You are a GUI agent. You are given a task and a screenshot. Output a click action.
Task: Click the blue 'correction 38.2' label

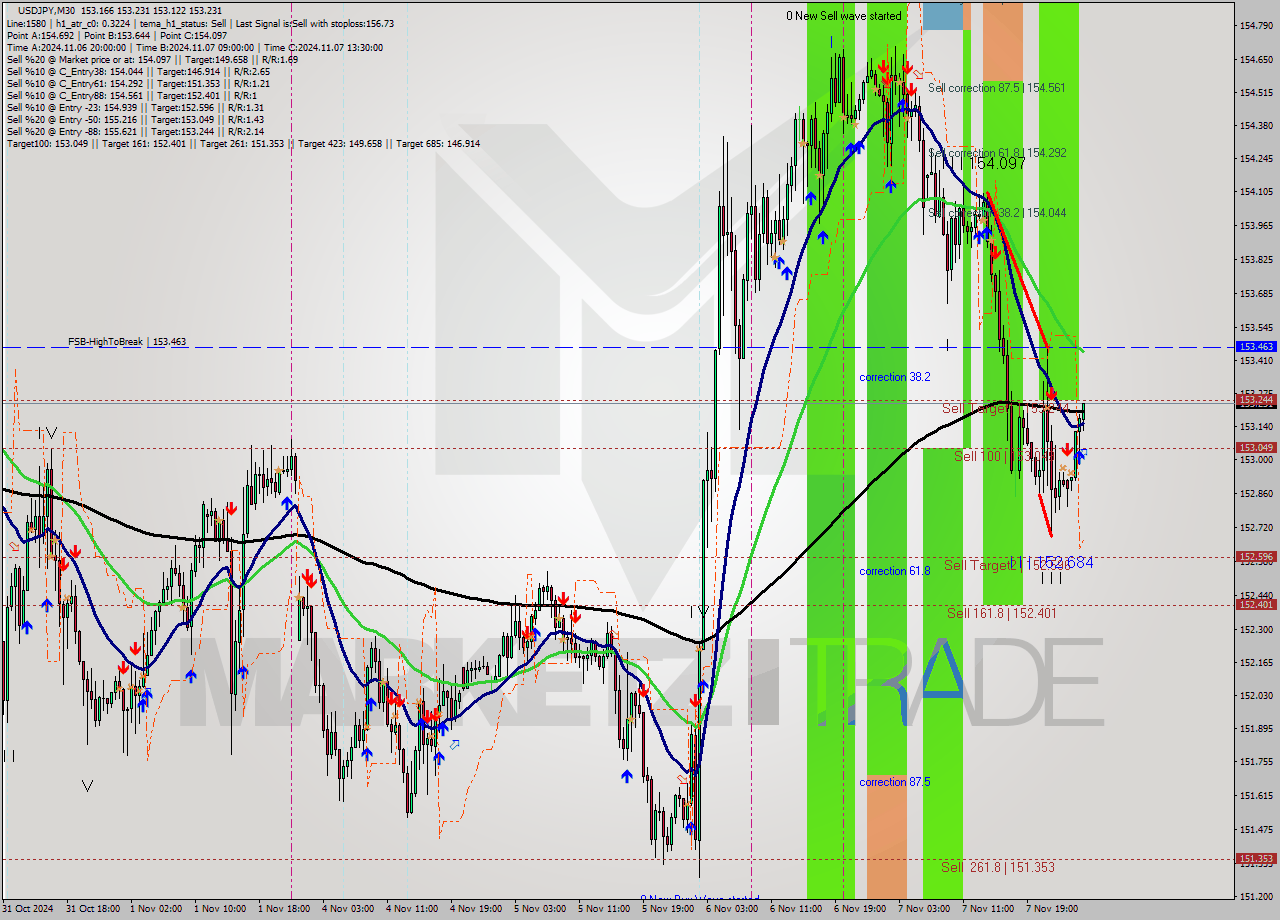pyautogui.click(x=895, y=377)
